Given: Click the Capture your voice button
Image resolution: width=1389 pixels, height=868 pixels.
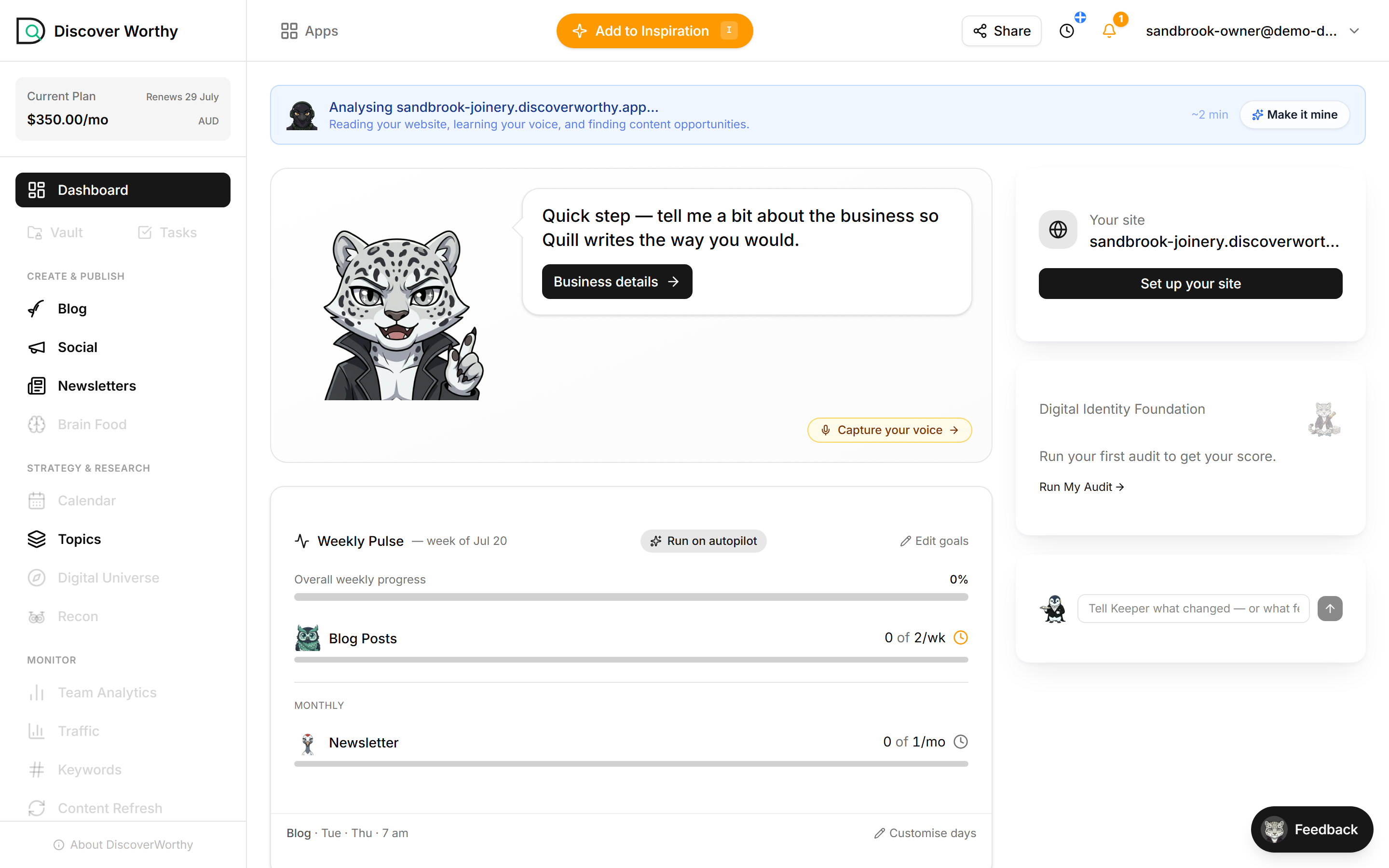Looking at the screenshot, I should tap(889, 430).
